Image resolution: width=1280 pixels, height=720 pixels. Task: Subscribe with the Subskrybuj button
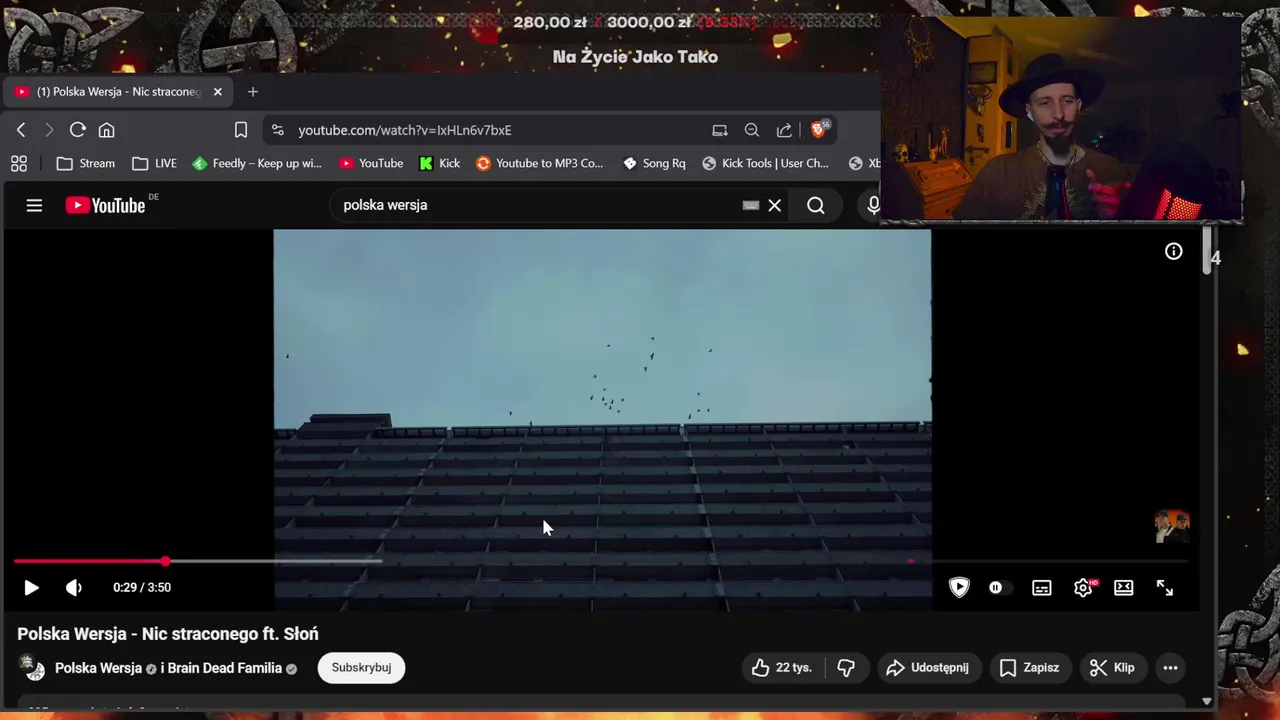pyautogui.click(x=361, y=668)
